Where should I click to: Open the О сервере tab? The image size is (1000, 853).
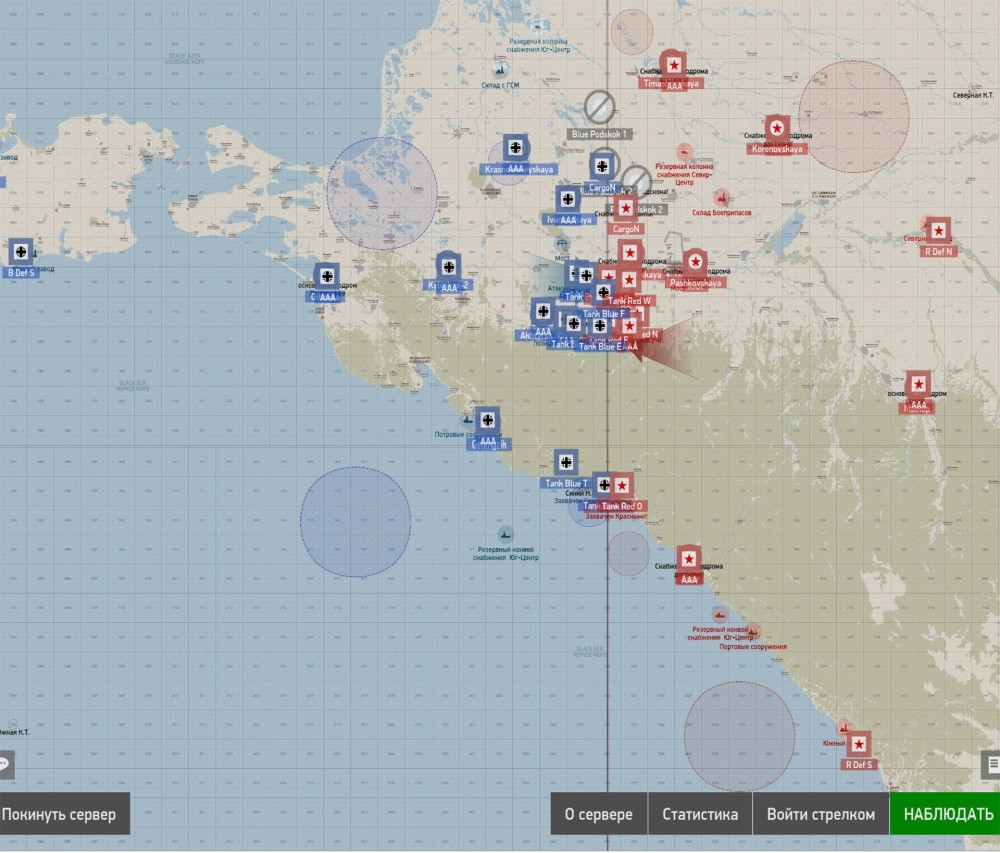(x=598, y=814)
